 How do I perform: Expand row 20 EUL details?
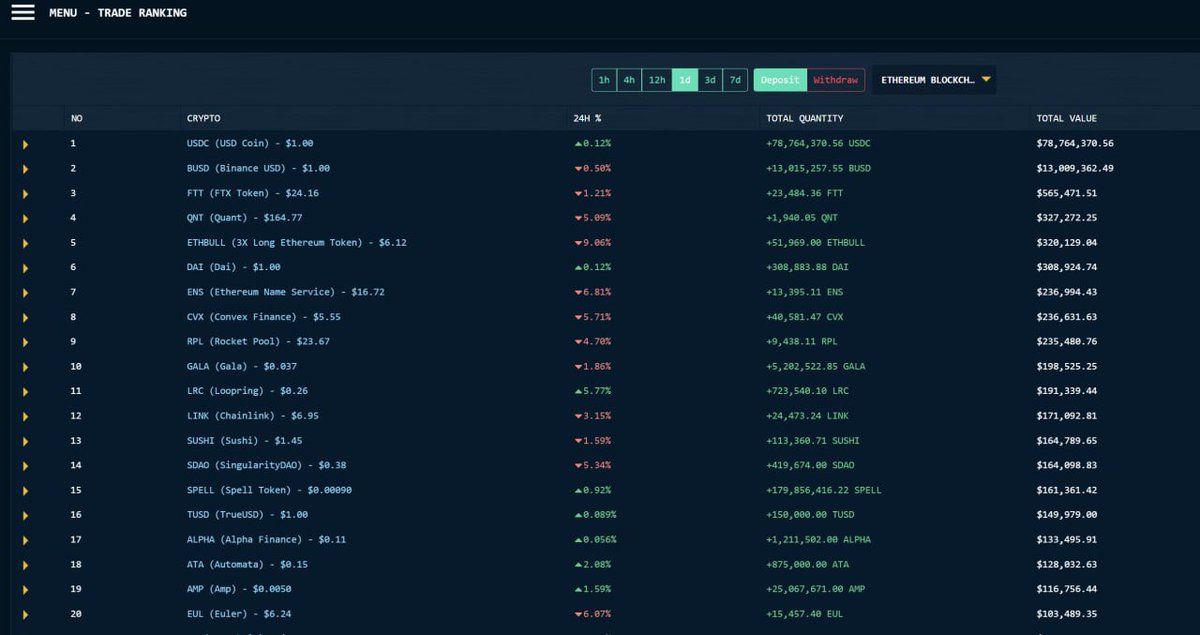[x=25, y=614]
